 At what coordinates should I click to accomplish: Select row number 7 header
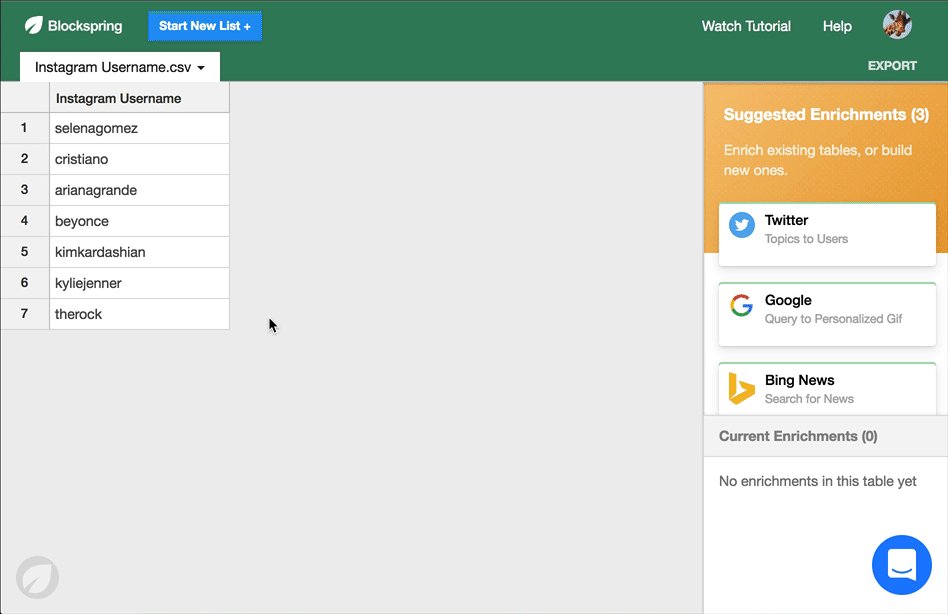coord(25,314)
